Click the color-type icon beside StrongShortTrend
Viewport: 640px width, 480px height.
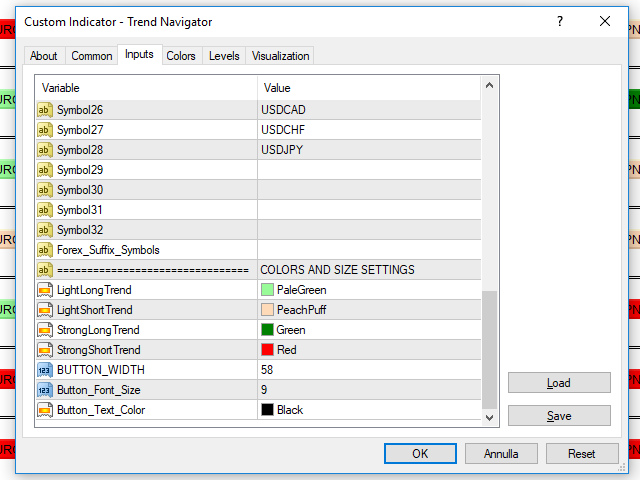[x=45, y=350]
